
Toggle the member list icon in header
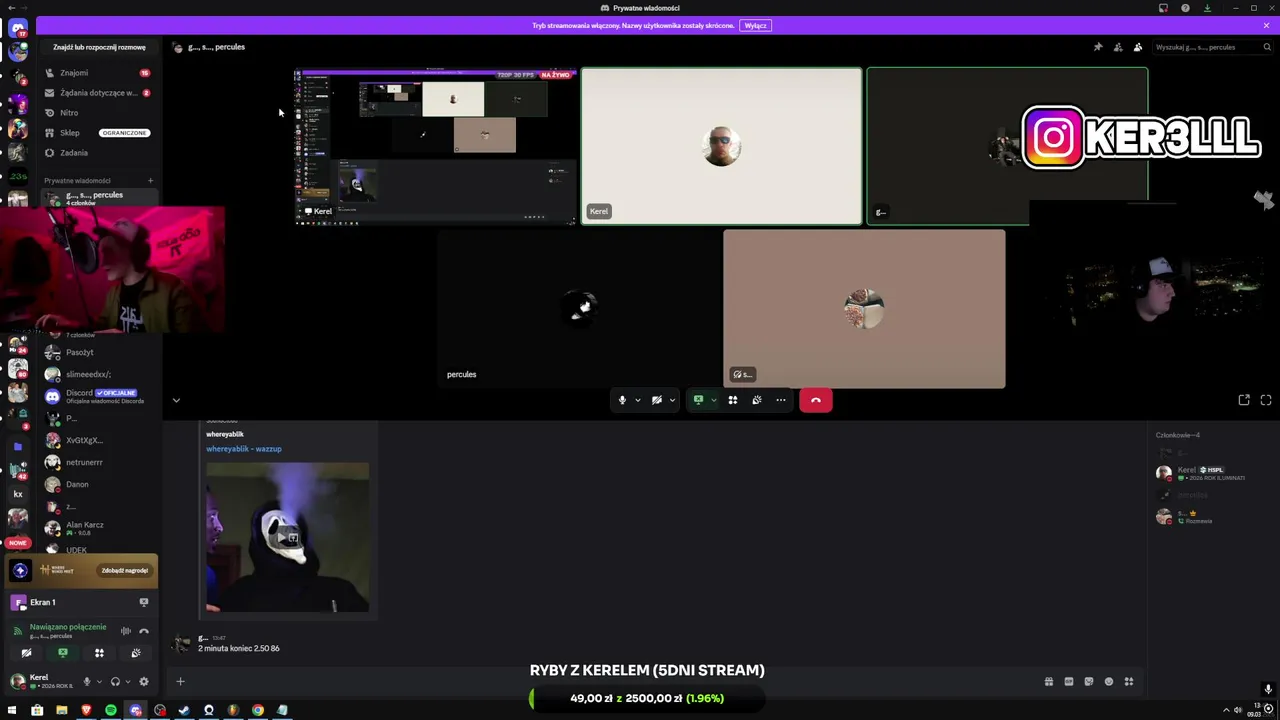point(1138,47)
